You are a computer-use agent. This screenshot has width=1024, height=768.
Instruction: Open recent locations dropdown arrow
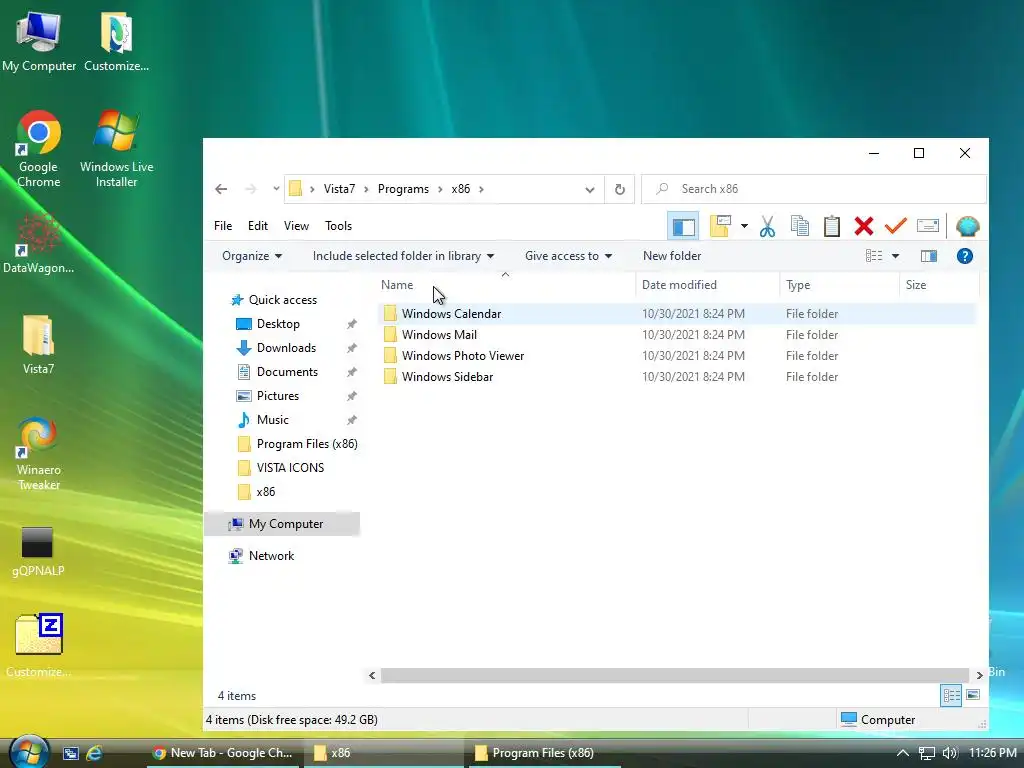click(x=276, y=189)
